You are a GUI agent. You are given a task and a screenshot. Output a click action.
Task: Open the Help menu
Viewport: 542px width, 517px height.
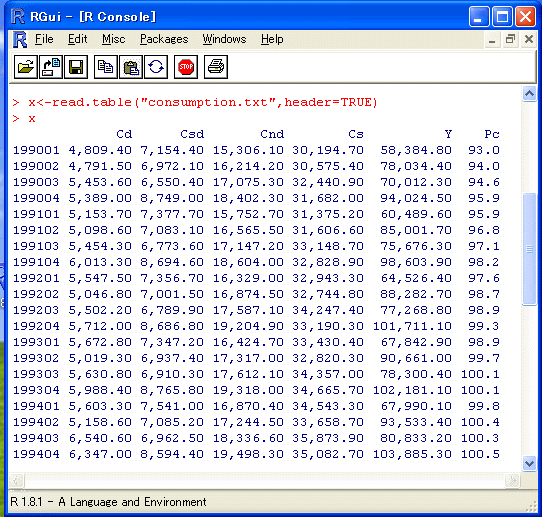(272, 39)
